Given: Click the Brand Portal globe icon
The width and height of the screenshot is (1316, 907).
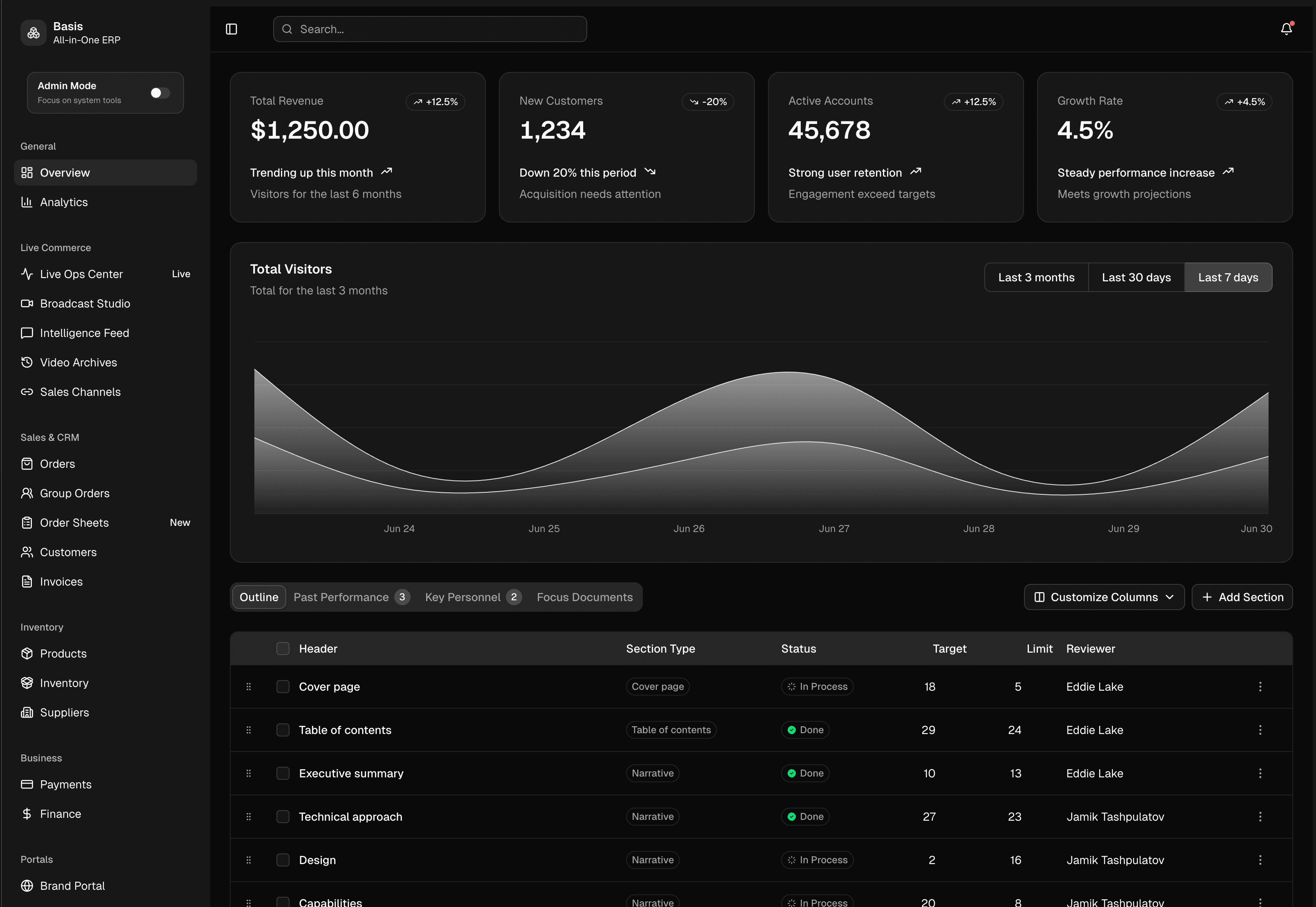Looking at the screenshot, I should click(27, 886).
